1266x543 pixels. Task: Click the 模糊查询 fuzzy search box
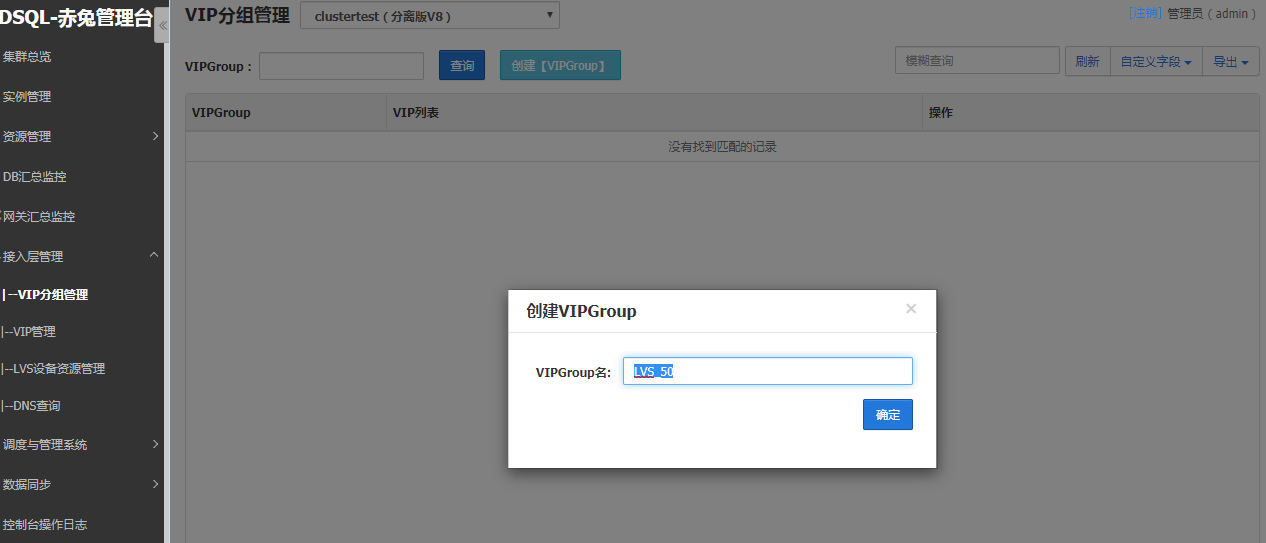click(977, 60)
